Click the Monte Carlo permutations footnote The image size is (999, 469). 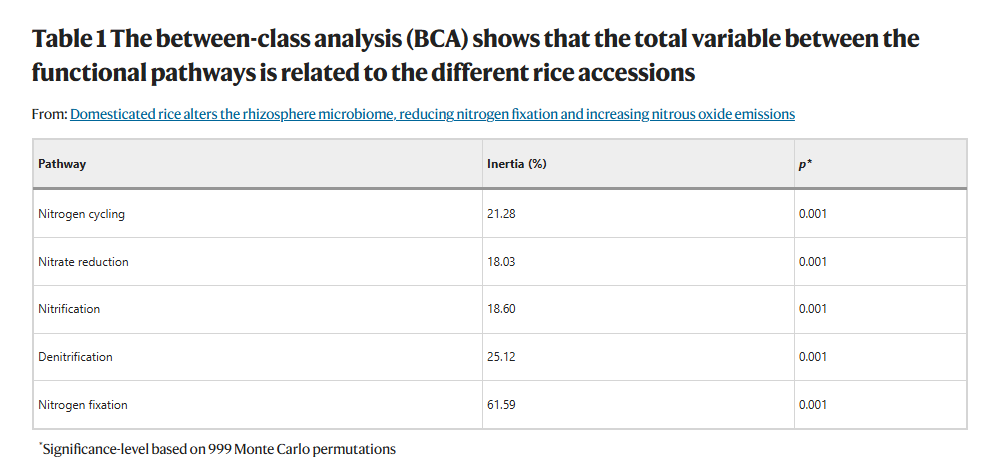[217, 449]
